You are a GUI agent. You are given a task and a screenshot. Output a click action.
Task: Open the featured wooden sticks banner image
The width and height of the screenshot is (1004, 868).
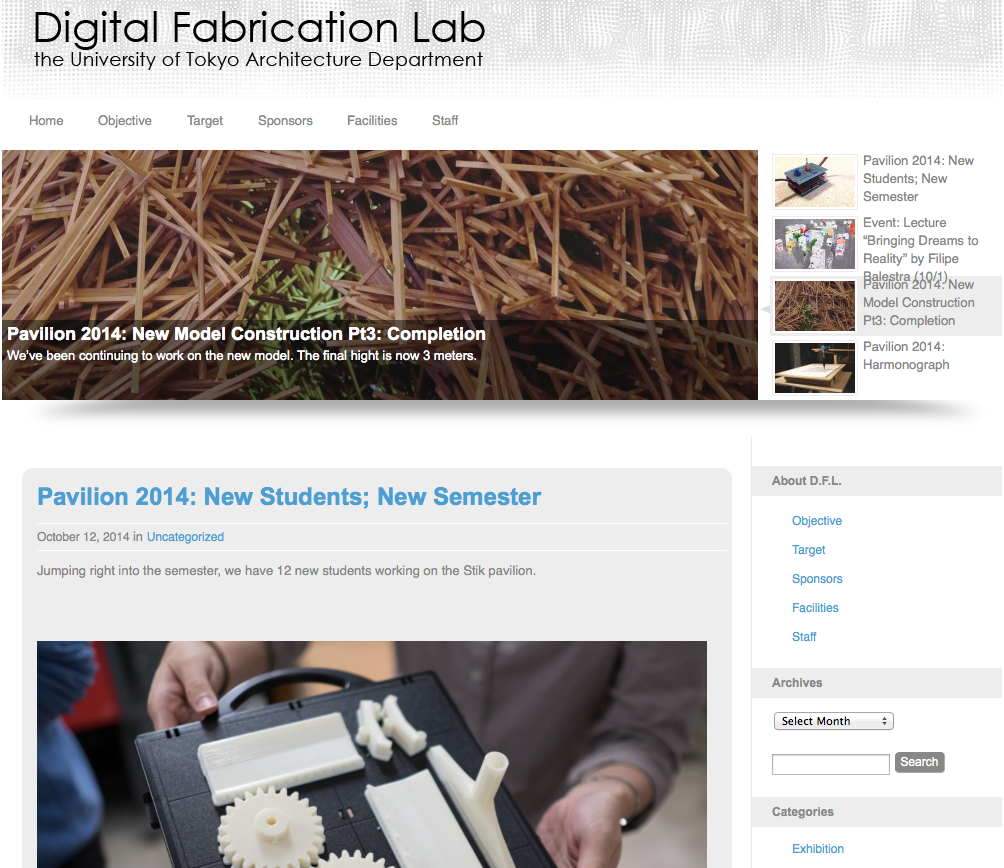(380, 275)
